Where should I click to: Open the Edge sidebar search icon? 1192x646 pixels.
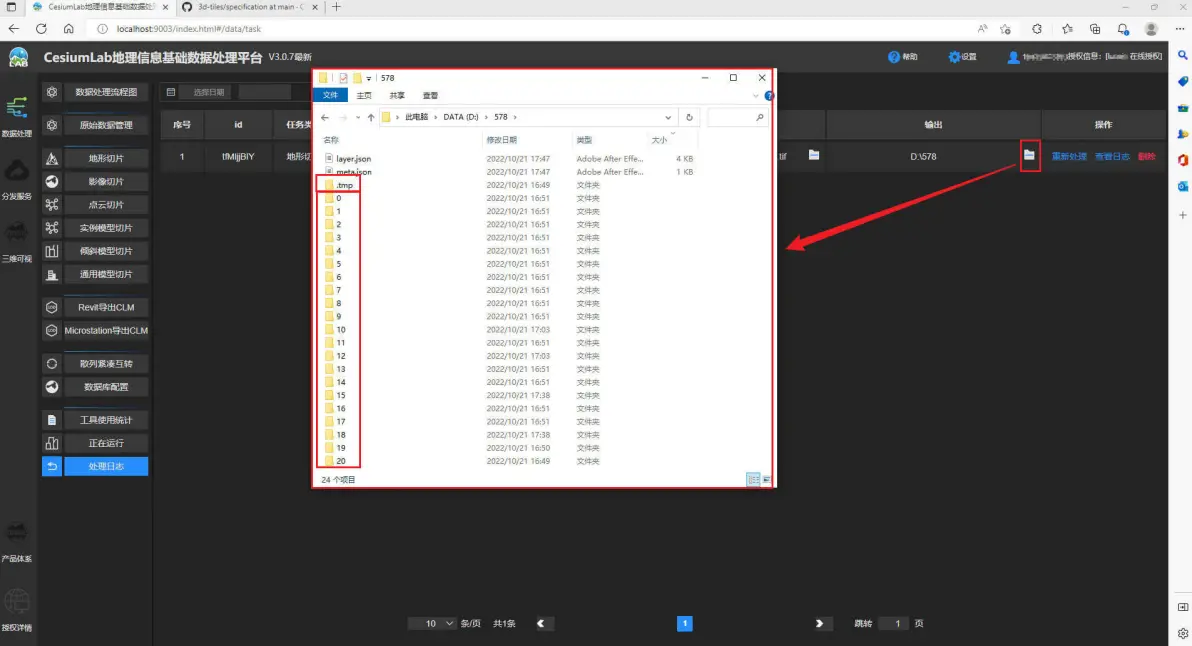point(1182,55)
